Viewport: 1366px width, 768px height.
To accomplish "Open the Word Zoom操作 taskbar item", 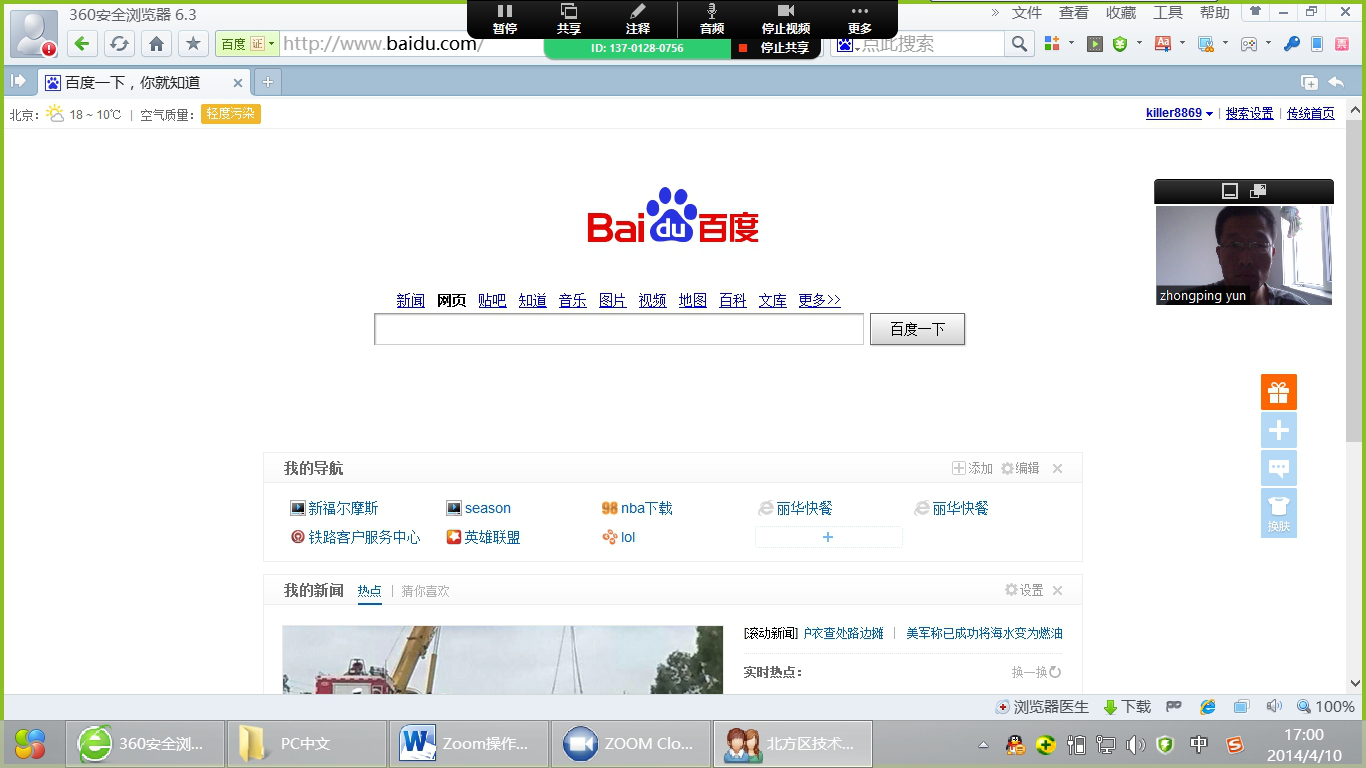I will pyautogui.click(x=469, y=744).
